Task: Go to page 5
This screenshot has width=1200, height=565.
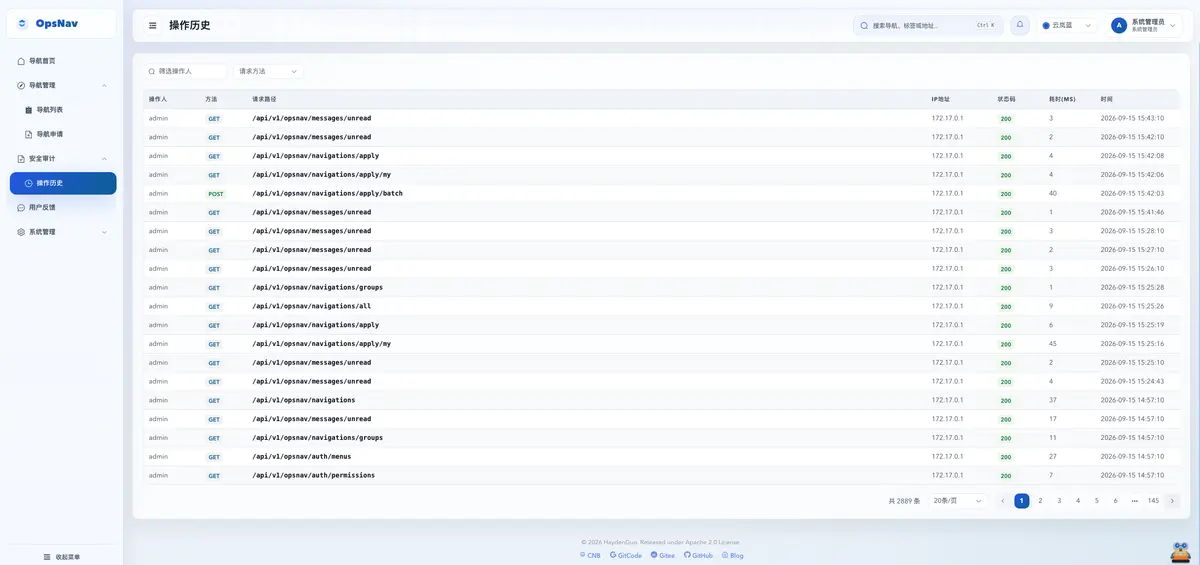Action: click(1097, 501)
